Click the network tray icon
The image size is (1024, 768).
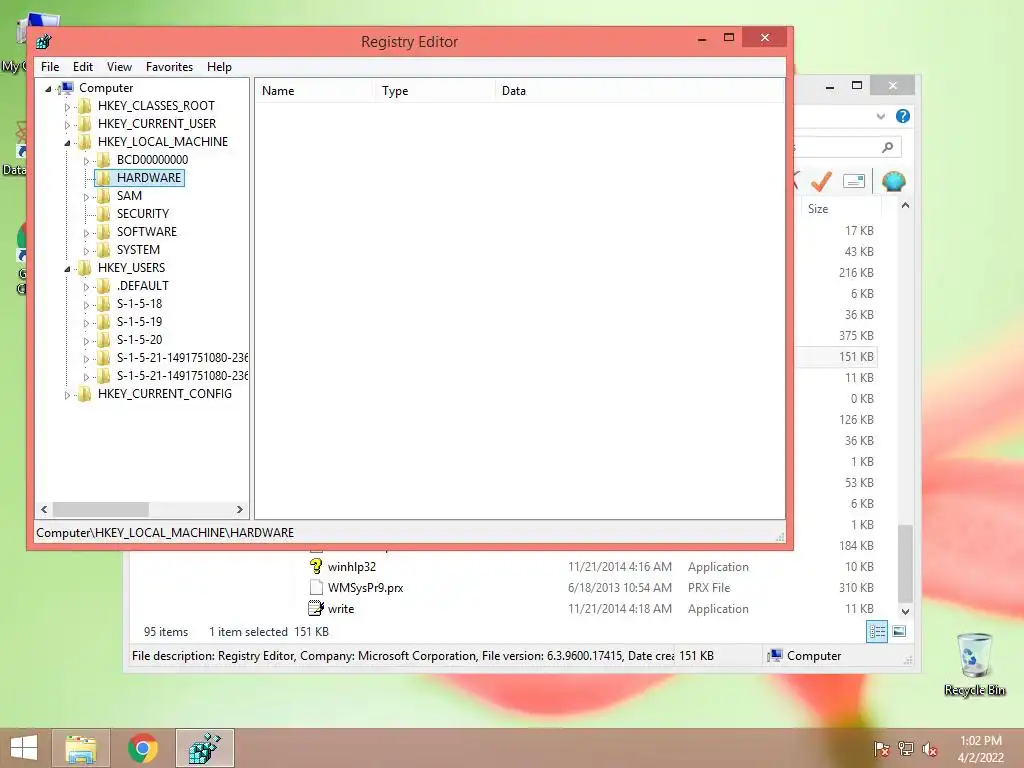point(906,749)
